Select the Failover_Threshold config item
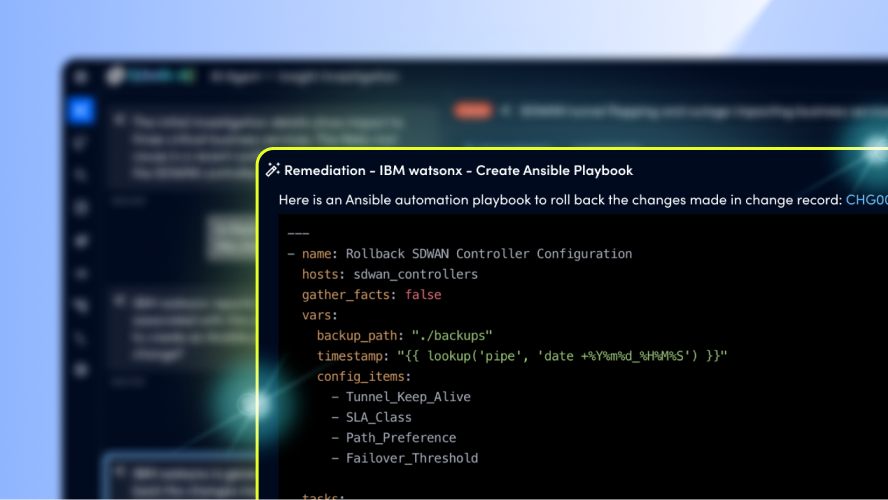Screen dimensions: 888x500 click(x=411, y=458)
